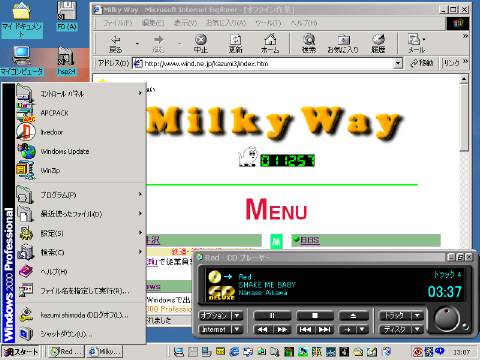Open the 表示(V) menu in IE
Viewport: 480px width, 360px height.
coord(186,23)
